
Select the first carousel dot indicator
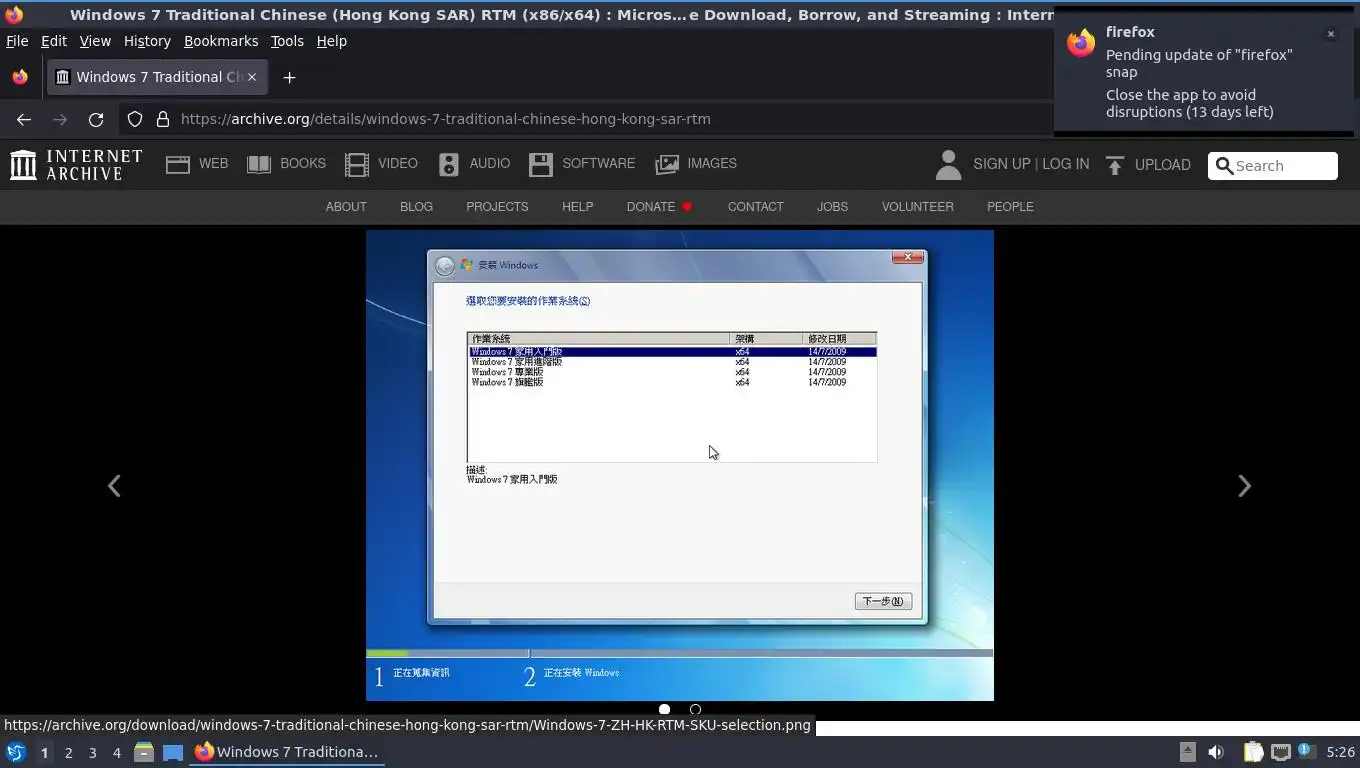664,709
